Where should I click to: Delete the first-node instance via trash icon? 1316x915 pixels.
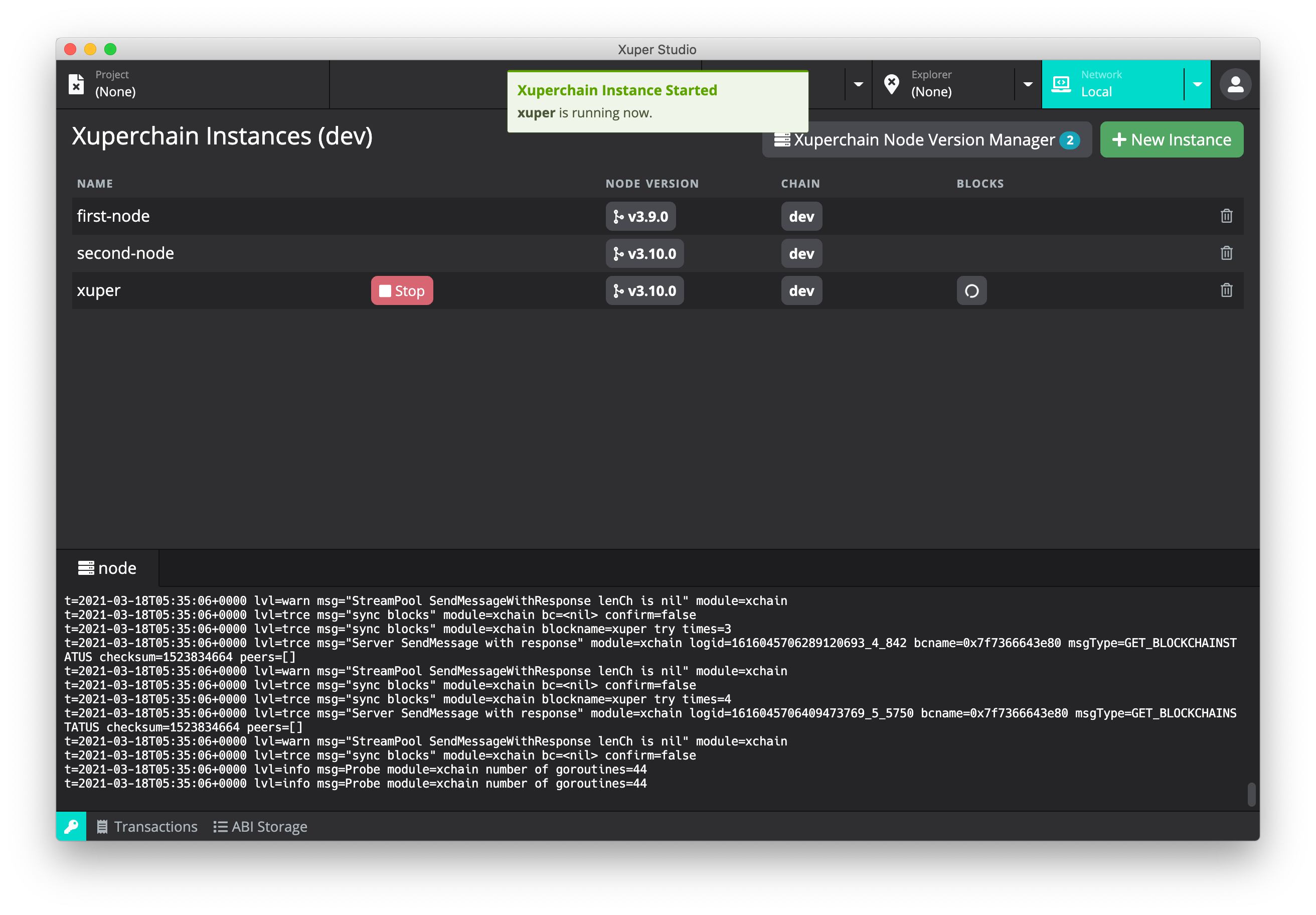click(x=1226, y=216)
